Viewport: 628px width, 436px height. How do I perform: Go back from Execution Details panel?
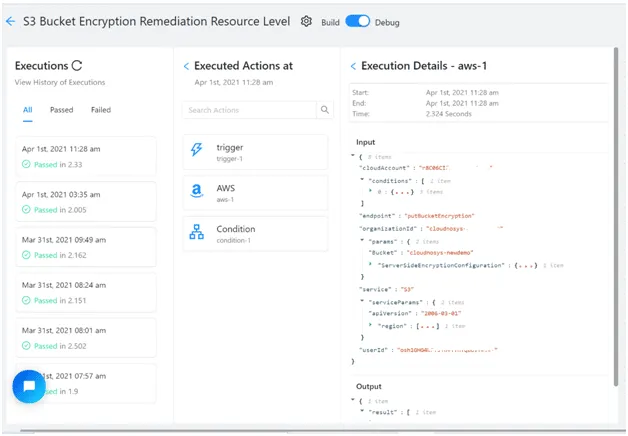point(353,66)
